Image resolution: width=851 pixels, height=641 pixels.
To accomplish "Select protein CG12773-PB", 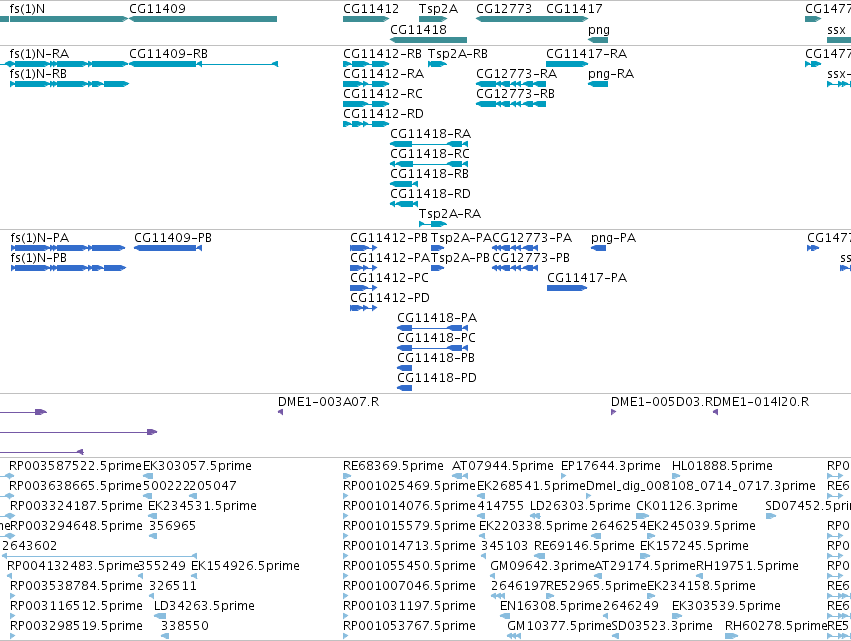I will [531, 258].
